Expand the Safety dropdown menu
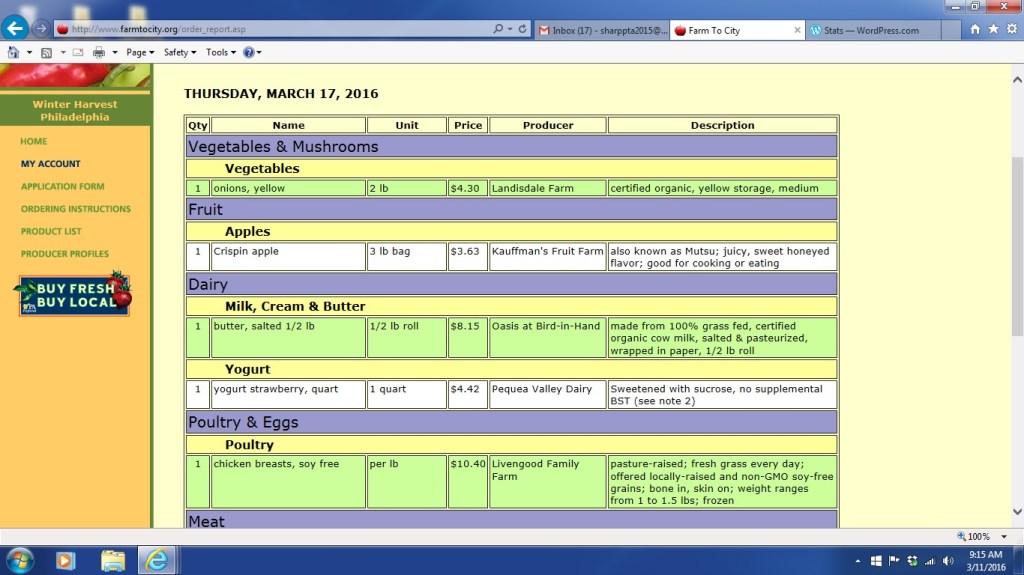This screenshot has height=575, width=1024. click(x=179, y=52)
